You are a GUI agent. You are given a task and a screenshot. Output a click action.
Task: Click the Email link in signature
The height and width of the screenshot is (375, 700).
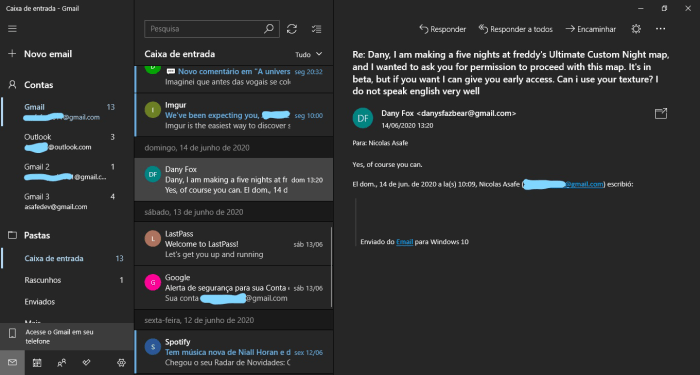click(x=404, y=242)
